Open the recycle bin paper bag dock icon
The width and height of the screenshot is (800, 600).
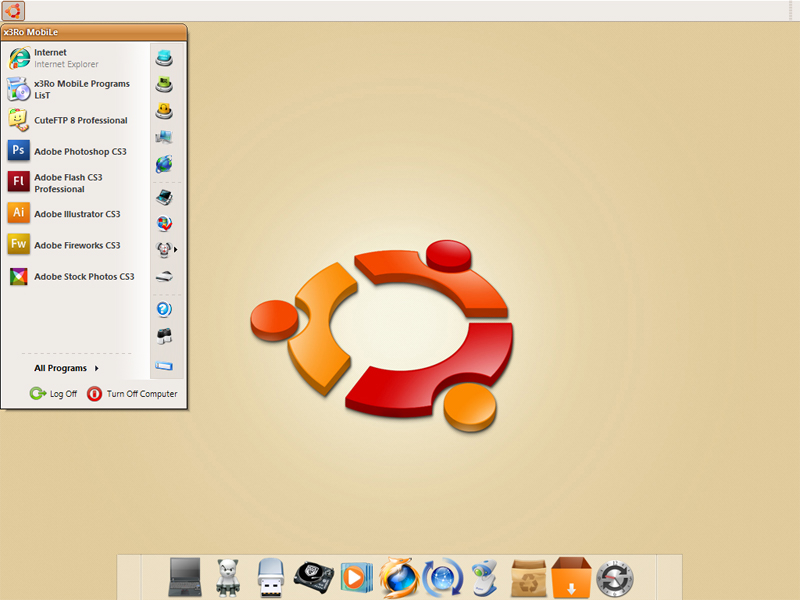[528, 578]
